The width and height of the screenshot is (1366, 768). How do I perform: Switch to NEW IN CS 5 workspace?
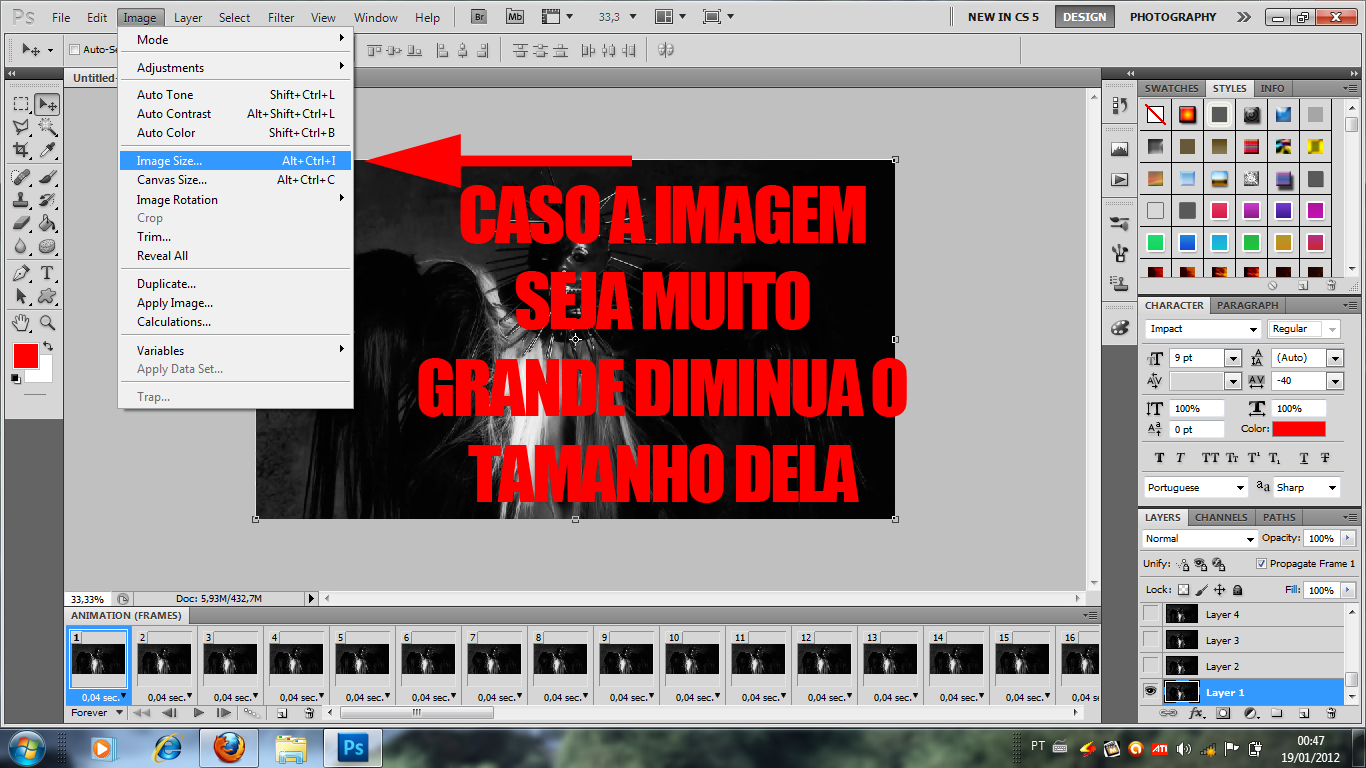1003,17
